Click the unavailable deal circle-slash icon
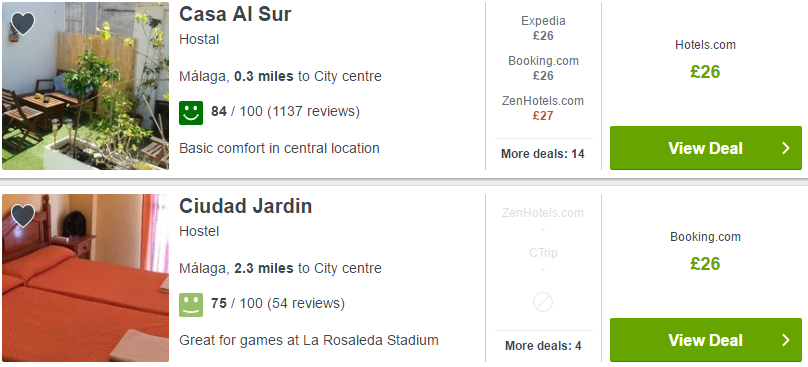Image resolution: width=808 pixels, height=367 pixels. [543, 302]
